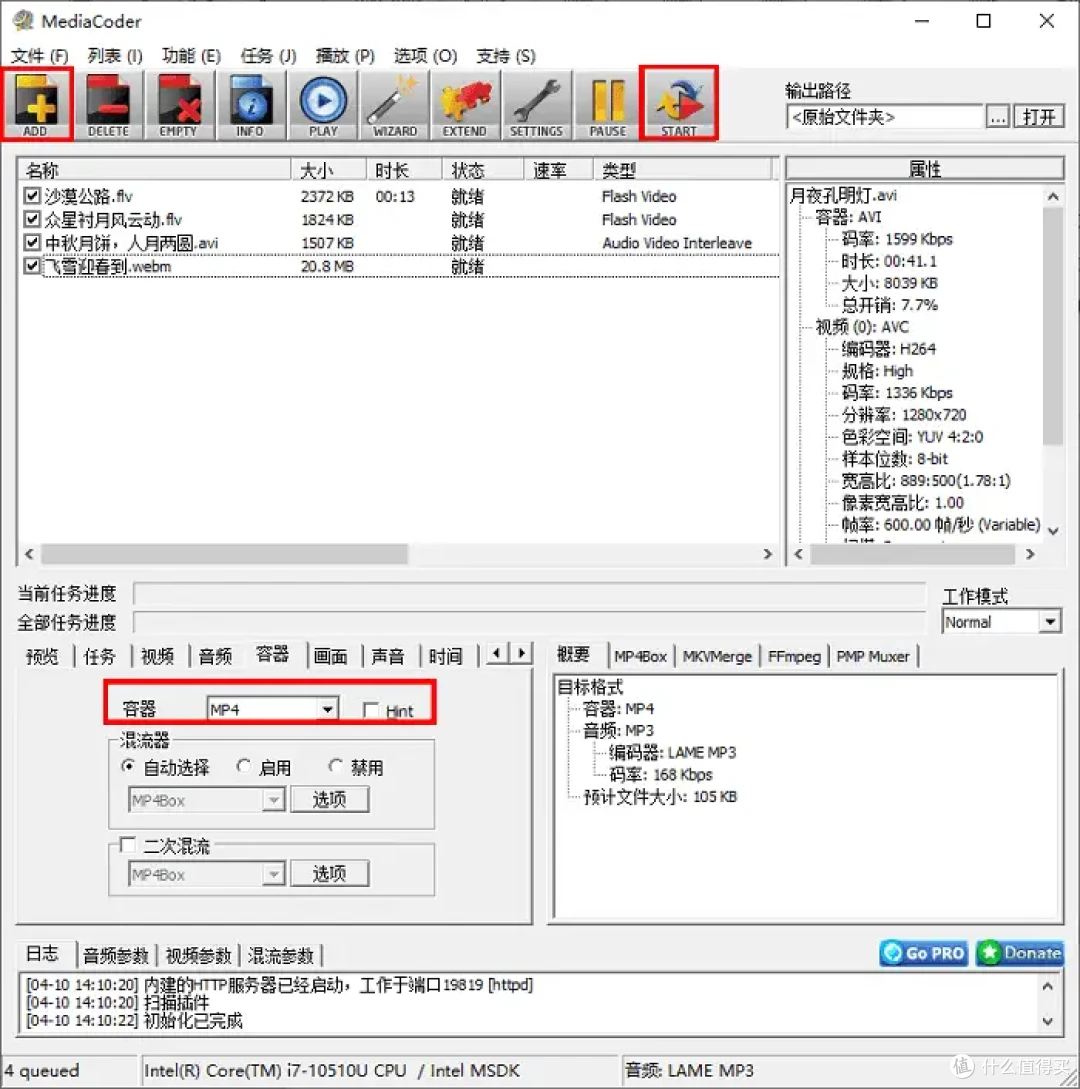Click the 名称 column header

pyautogui.click(x=154, y=169)
